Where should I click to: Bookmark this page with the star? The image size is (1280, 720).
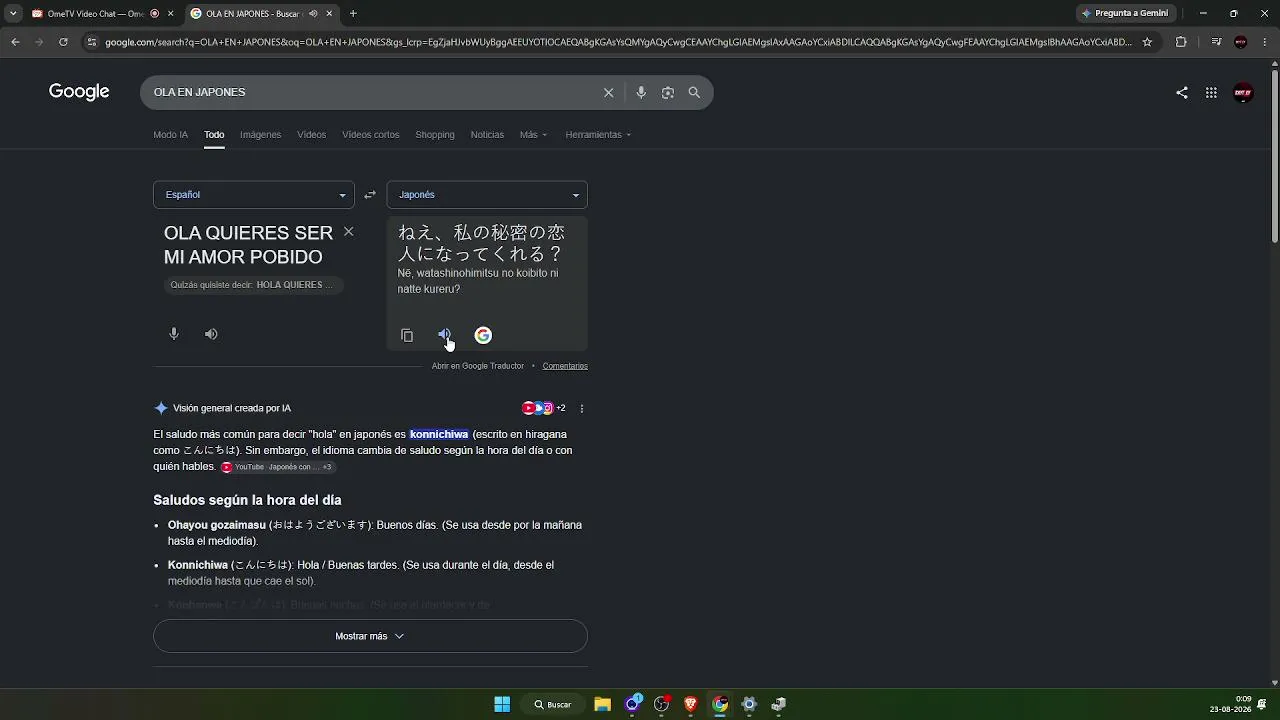(x=1147, y=42)
